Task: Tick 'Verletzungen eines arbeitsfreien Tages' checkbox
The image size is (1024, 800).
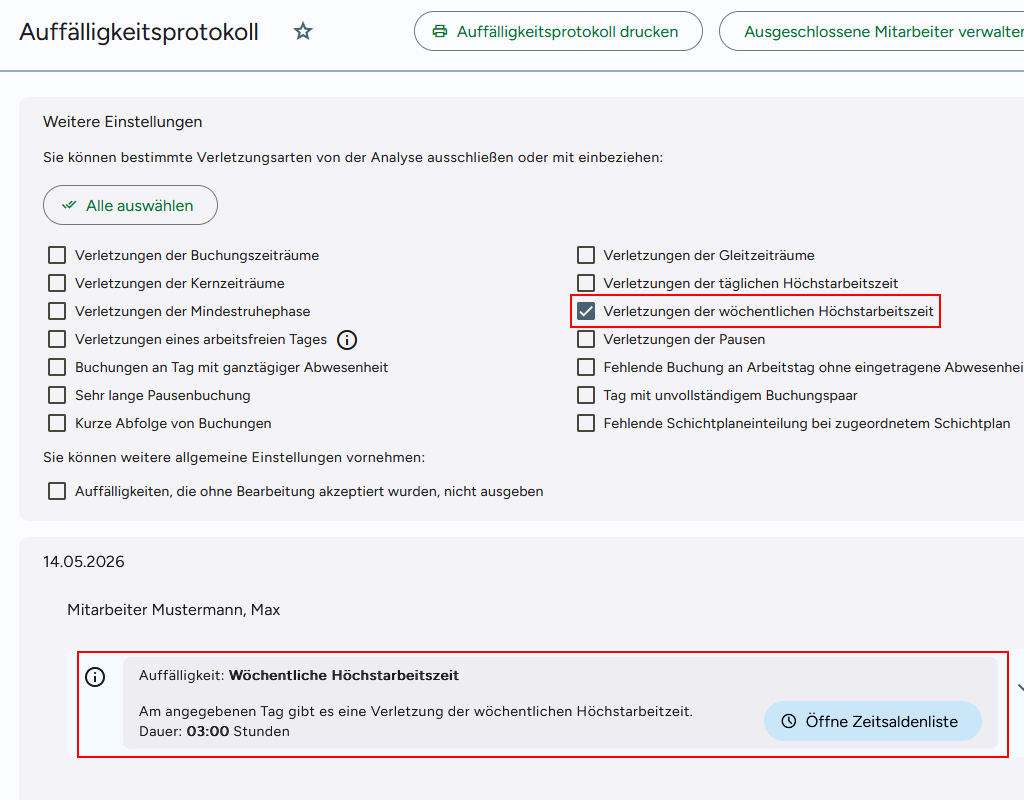Action: point(57,339)
